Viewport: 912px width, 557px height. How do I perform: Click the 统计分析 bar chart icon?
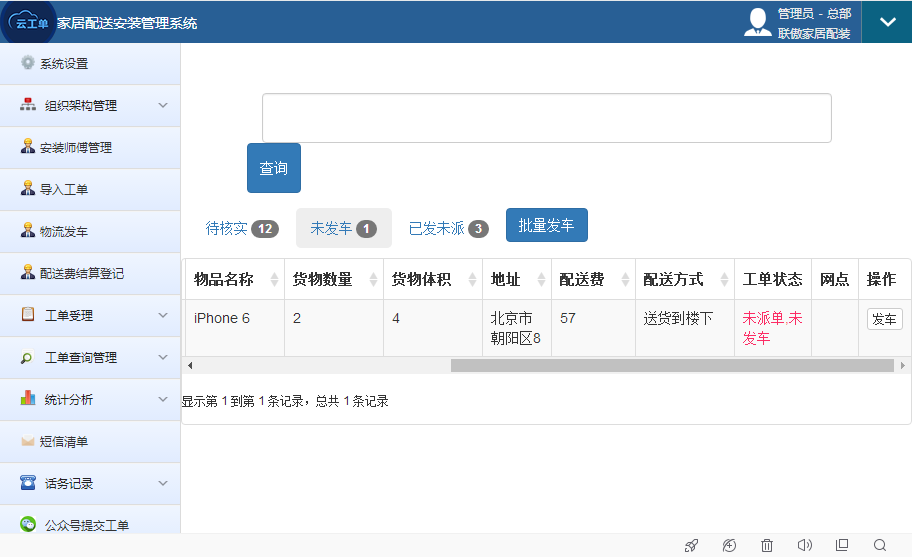tap(28, 398)
